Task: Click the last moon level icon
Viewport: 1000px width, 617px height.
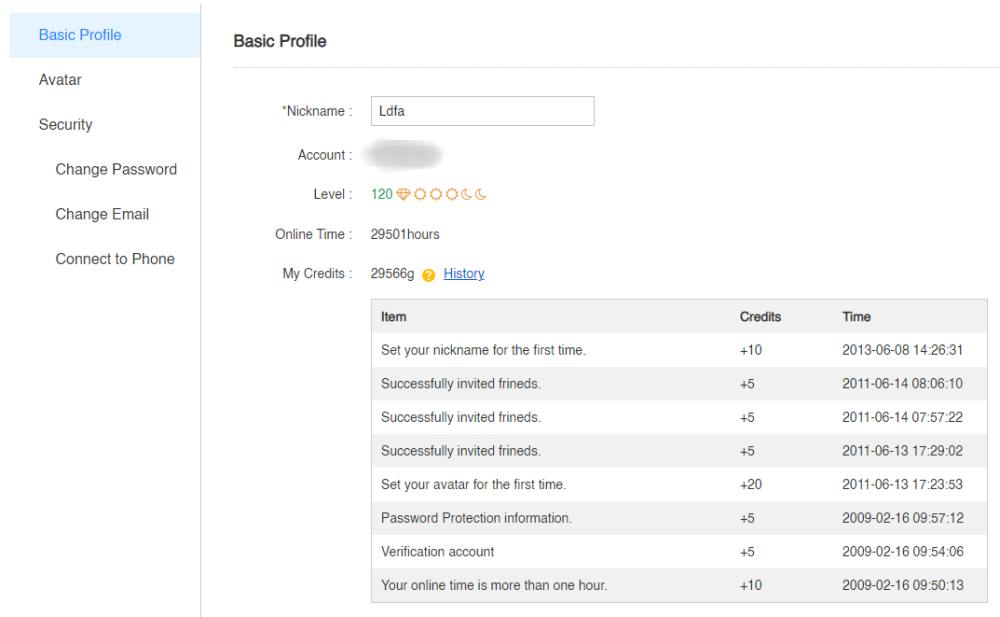Action: click(480, 194)
